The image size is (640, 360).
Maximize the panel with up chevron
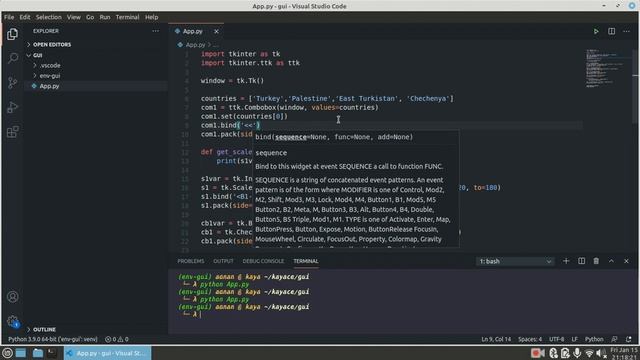point(611,261)
